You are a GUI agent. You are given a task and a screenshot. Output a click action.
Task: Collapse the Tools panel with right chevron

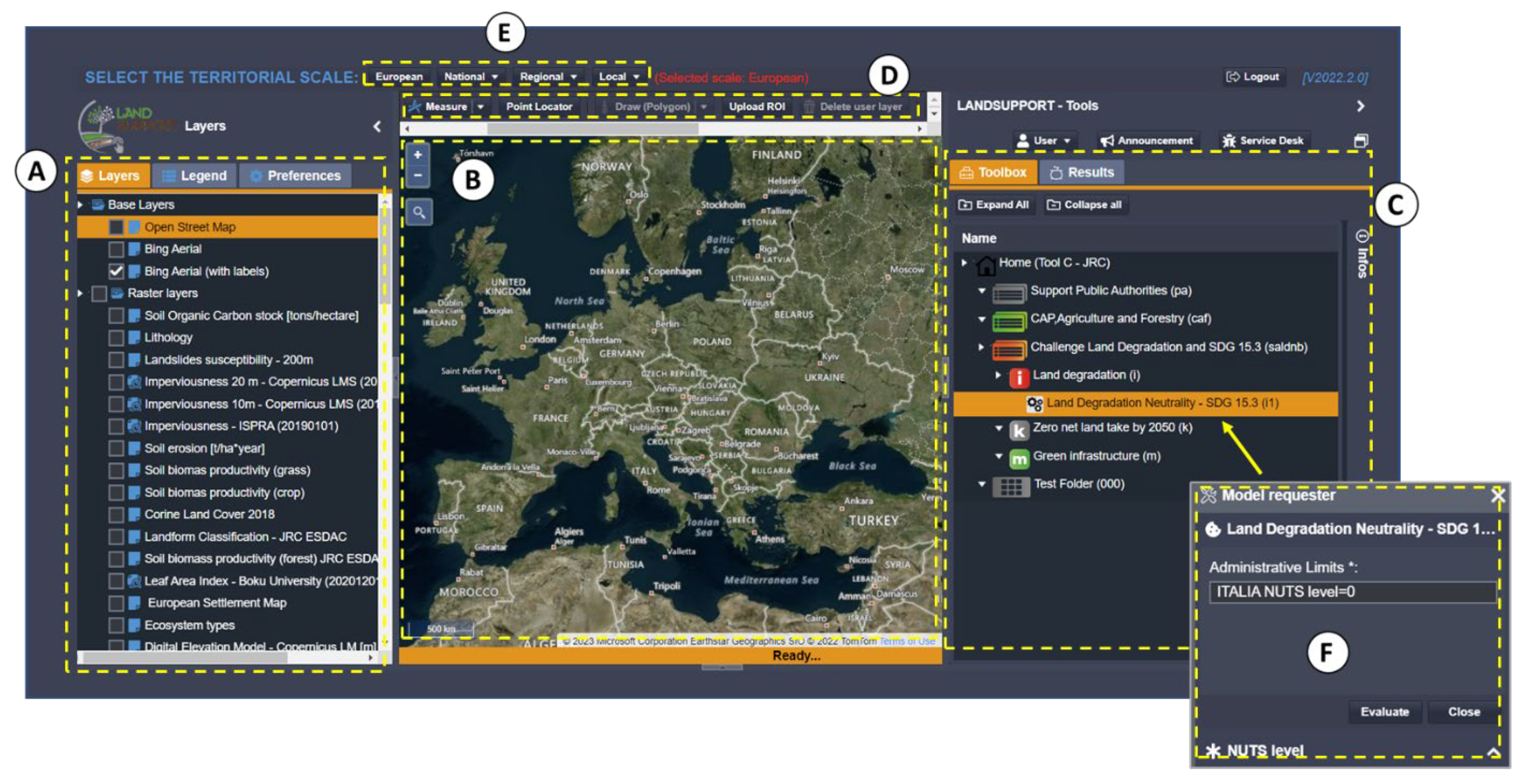1360,106
